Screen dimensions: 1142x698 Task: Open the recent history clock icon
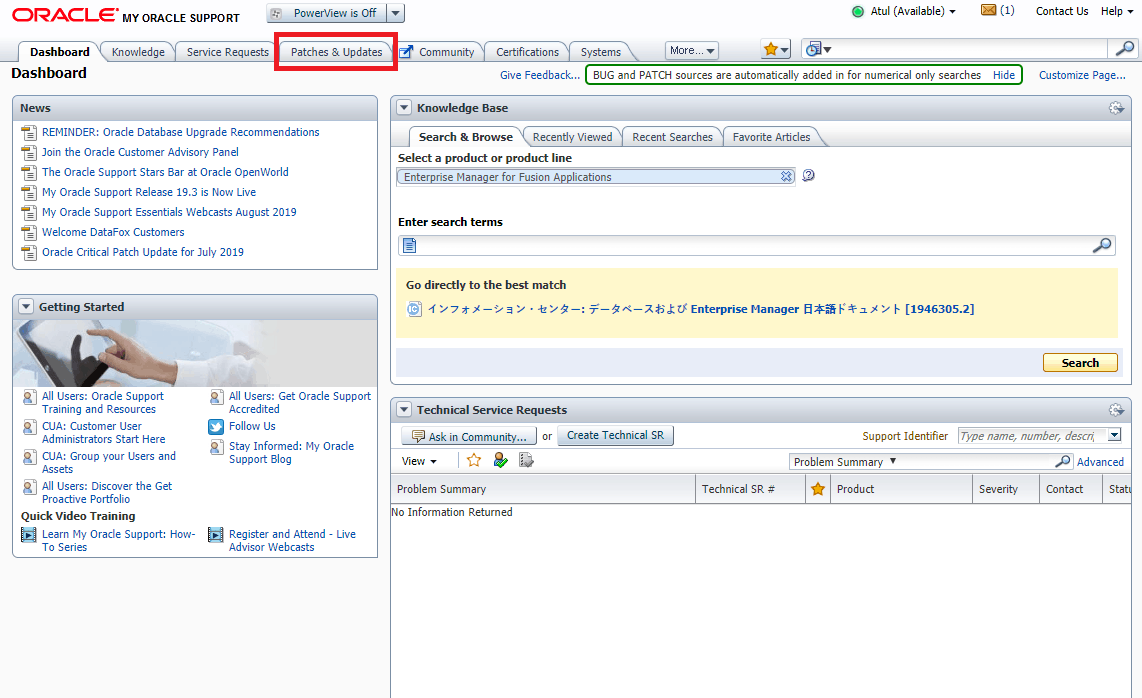tap(818, 49)
